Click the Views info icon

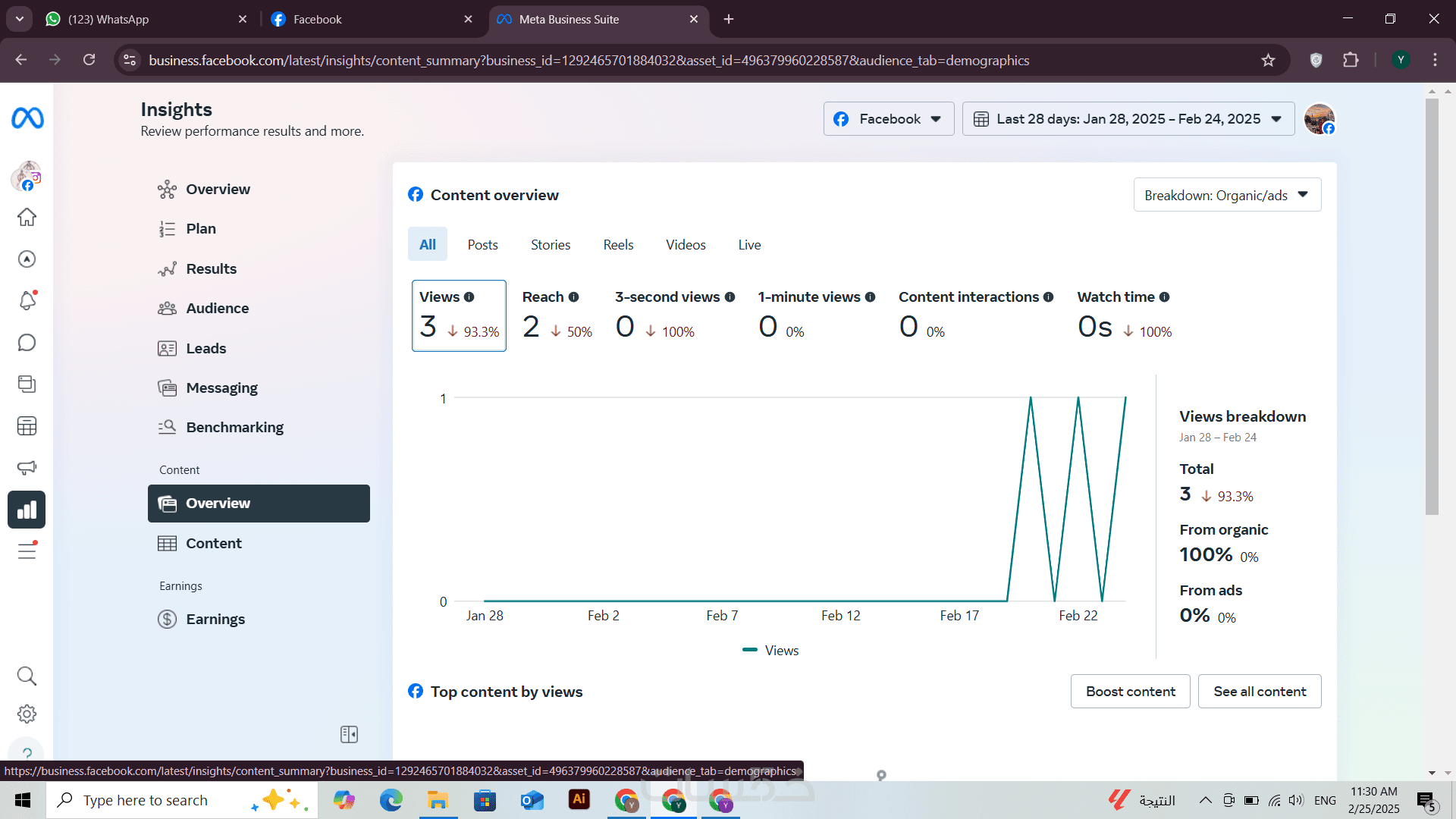click(469, 297)
